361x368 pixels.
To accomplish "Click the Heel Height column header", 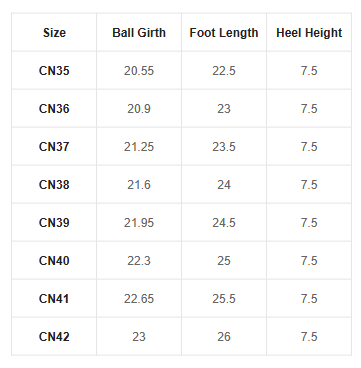I will 309,33.
